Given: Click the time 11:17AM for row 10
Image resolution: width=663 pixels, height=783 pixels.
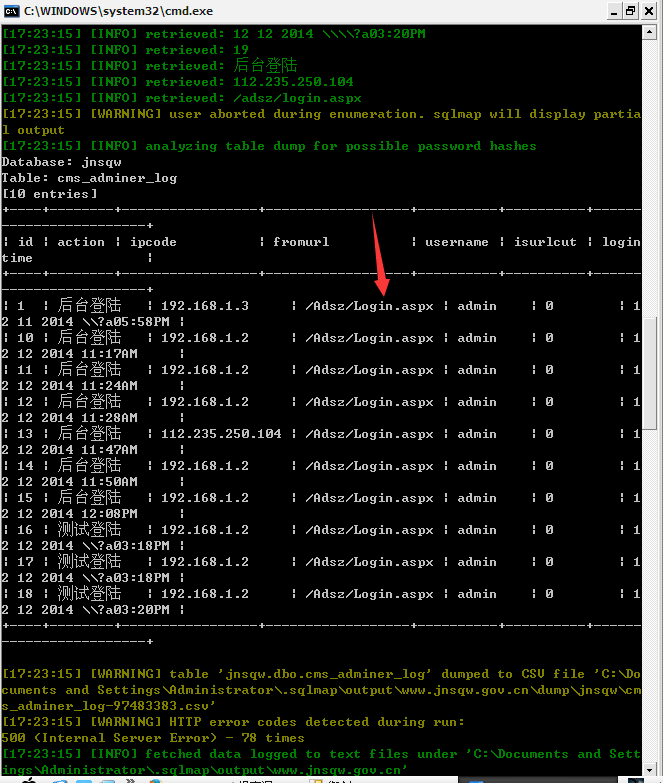Looking at the screenshot, I should (x=109, y=354).
